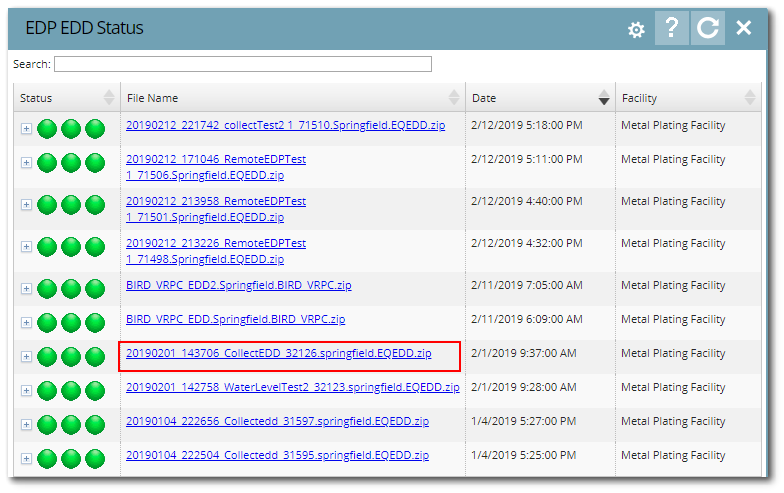
Task: Open BIRD_VRPC_EDD2.Springfield.BIRD_VRPC.zip link
Action: (238, 286)
